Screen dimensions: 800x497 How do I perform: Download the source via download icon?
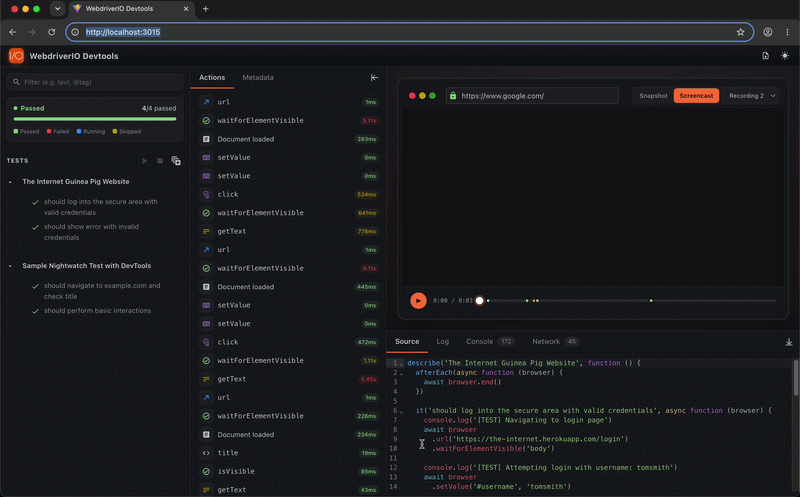click(x=788, y=342)
